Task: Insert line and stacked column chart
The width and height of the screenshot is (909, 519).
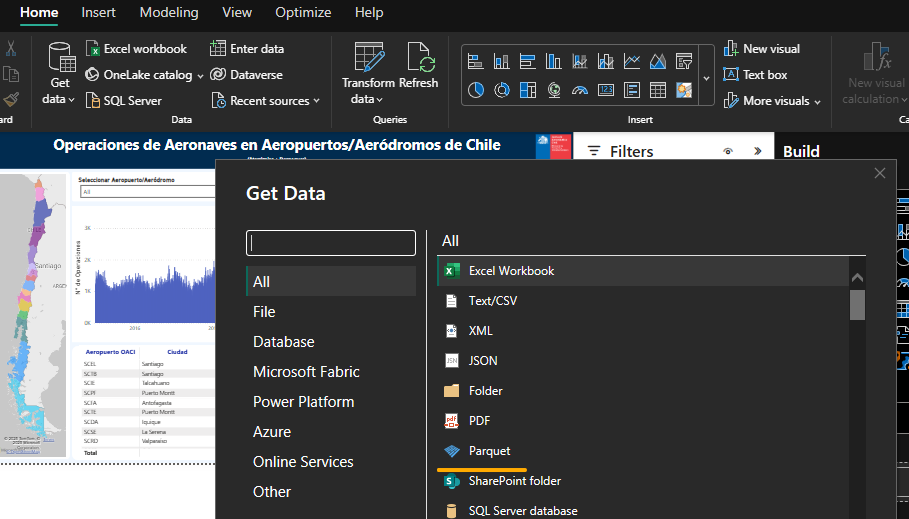Action: click(580, 61)
